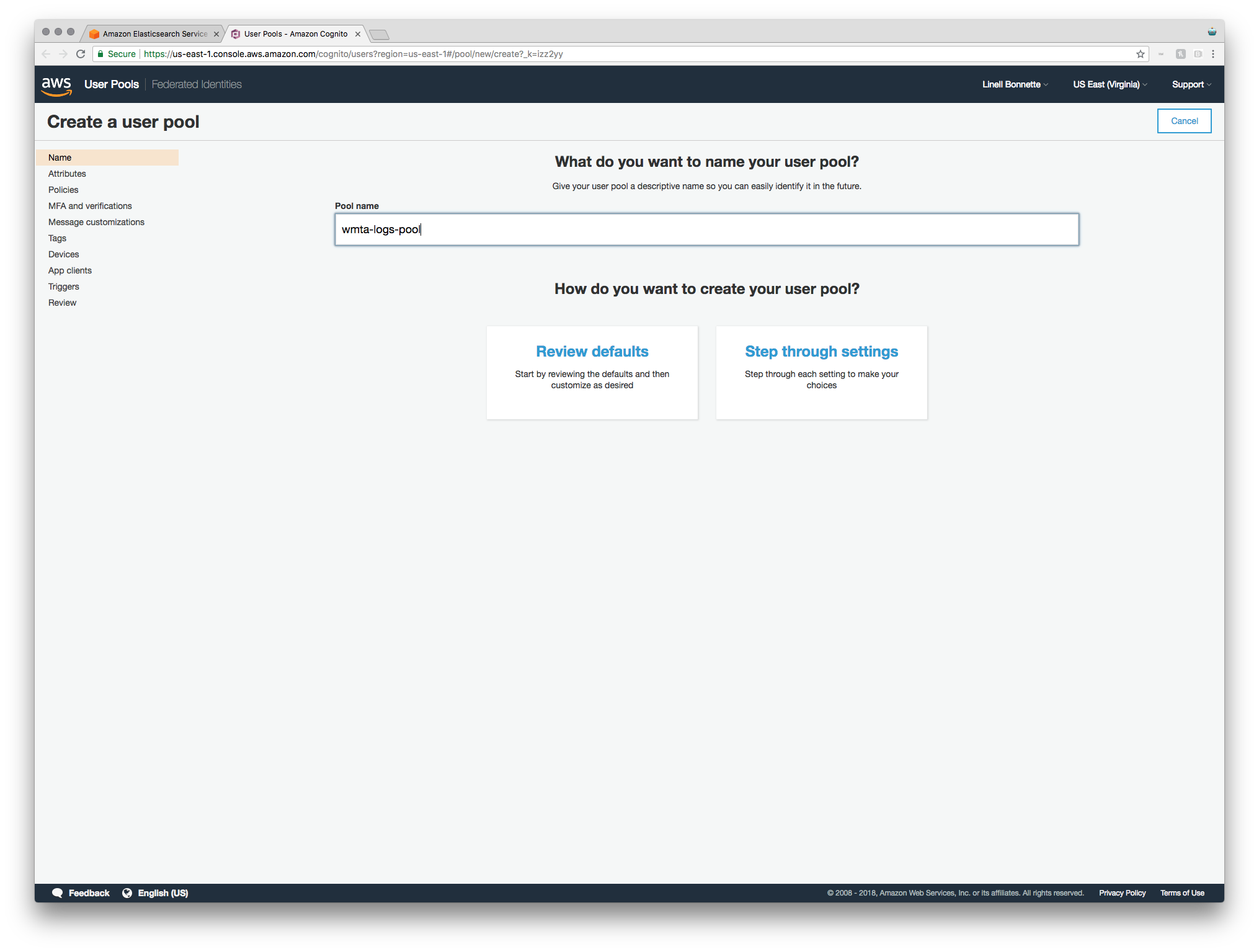Select Devices in the left sidebar
The height and width of the screenshot is (952, 1259).
click(63, 254)
